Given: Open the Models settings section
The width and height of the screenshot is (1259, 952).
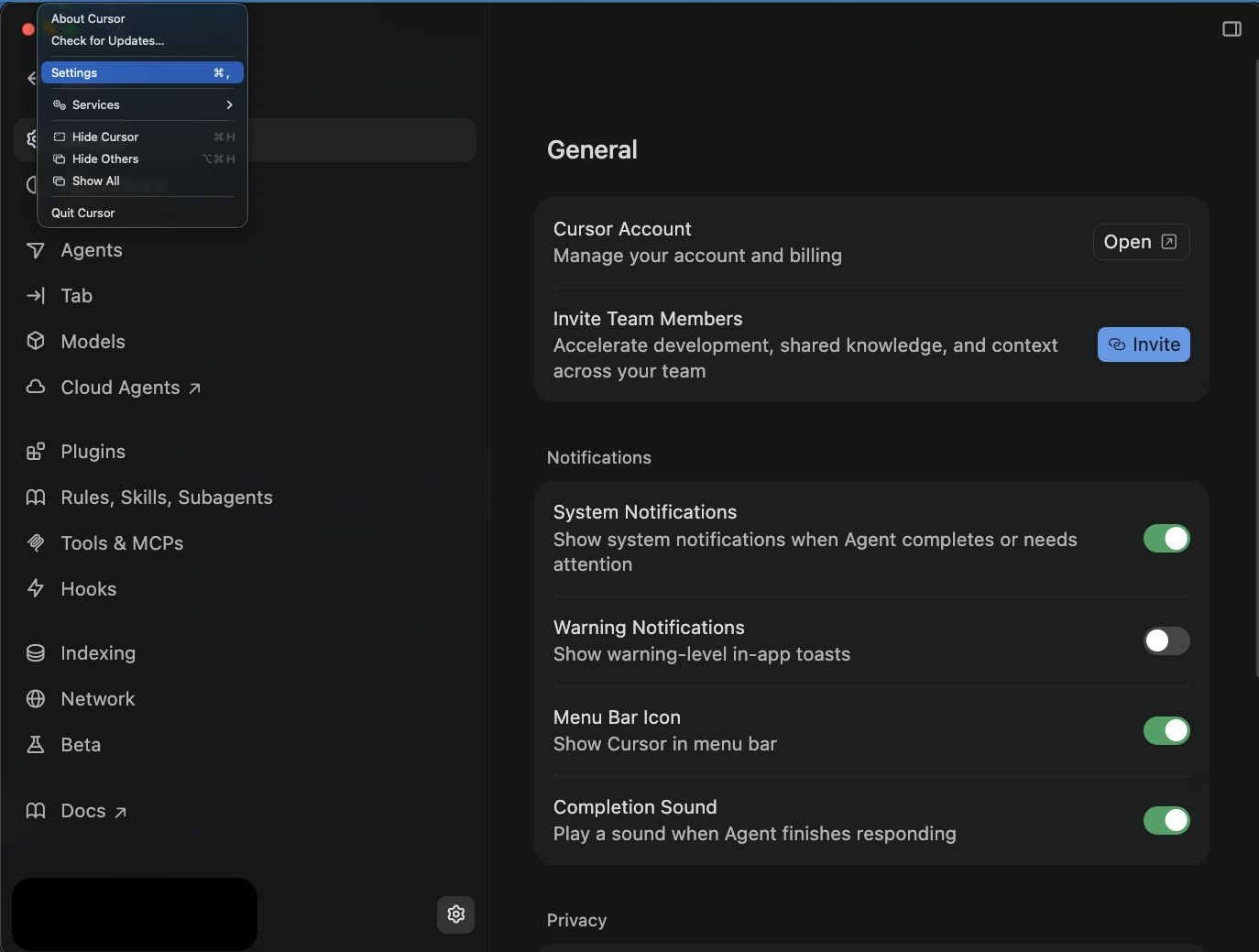Looking at the screenshot, I should tap(245, 342).
